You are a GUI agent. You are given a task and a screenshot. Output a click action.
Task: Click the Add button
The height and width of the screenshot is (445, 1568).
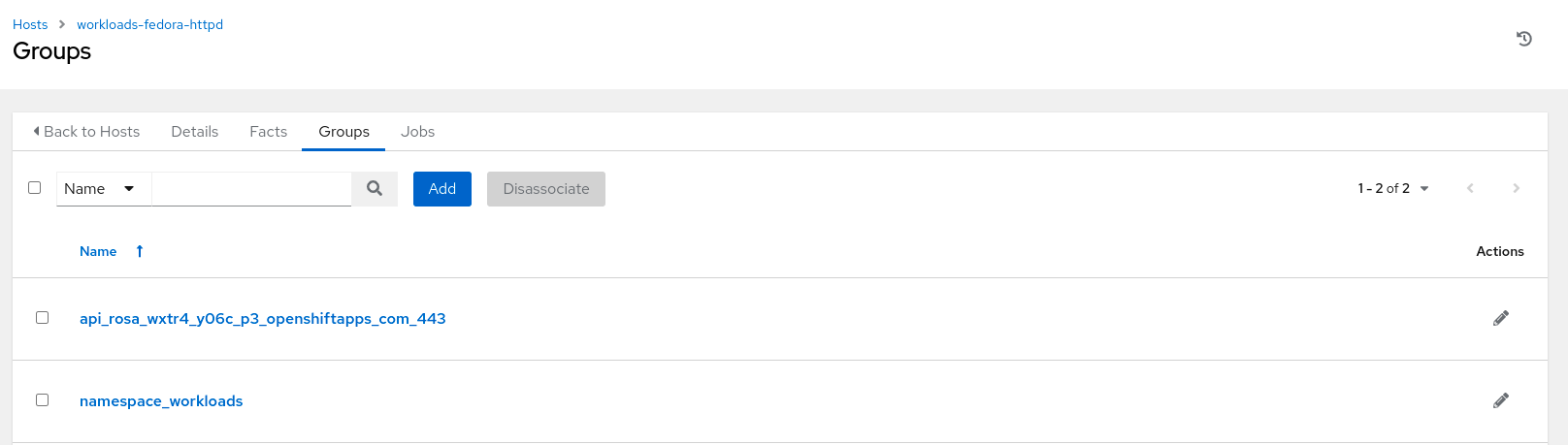[x=441, y=189]
